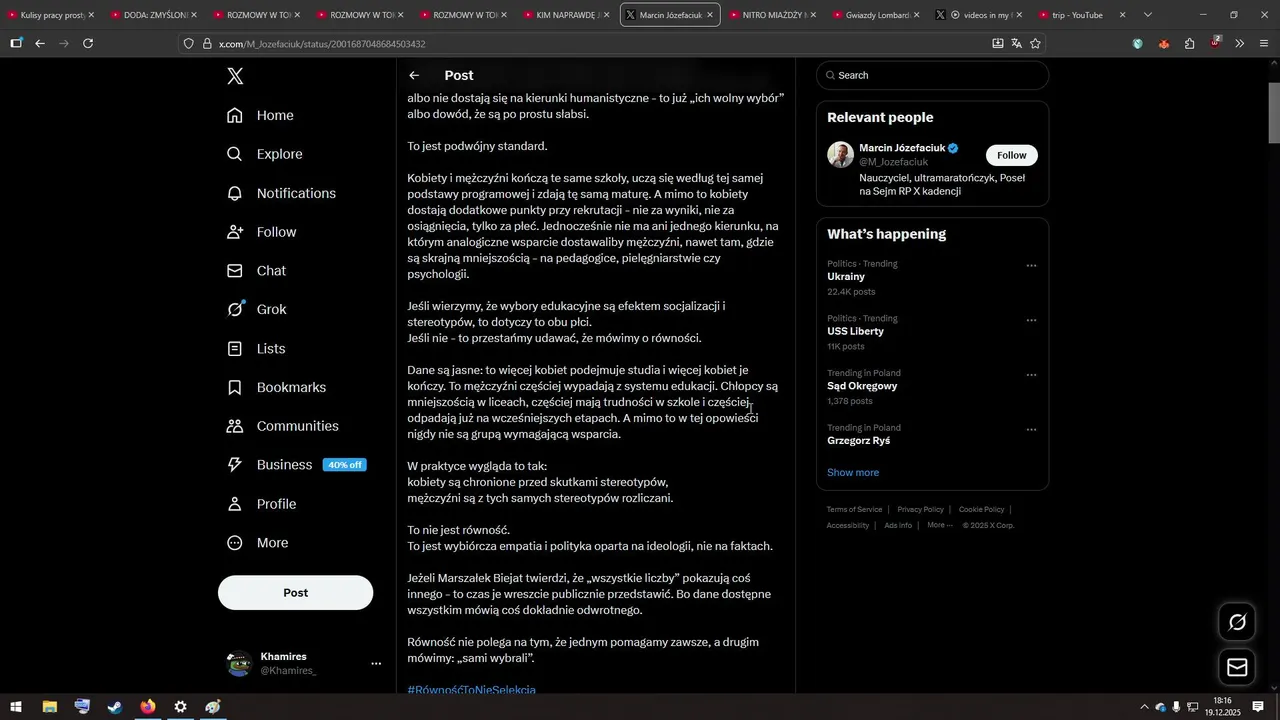Follow Marcin Józefaciuk
Image resolution: width=1280 pixels, height=720 pixels.
[1011, 155]
